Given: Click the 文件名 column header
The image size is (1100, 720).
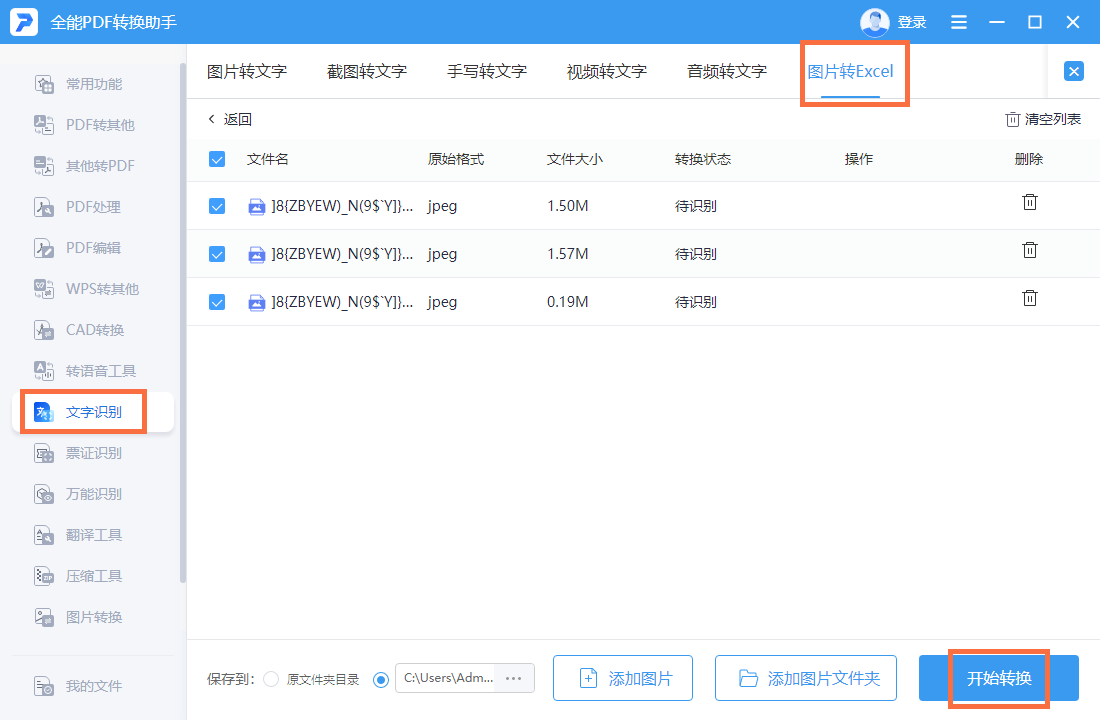Looking at the screenshot, I should [267, 159].
